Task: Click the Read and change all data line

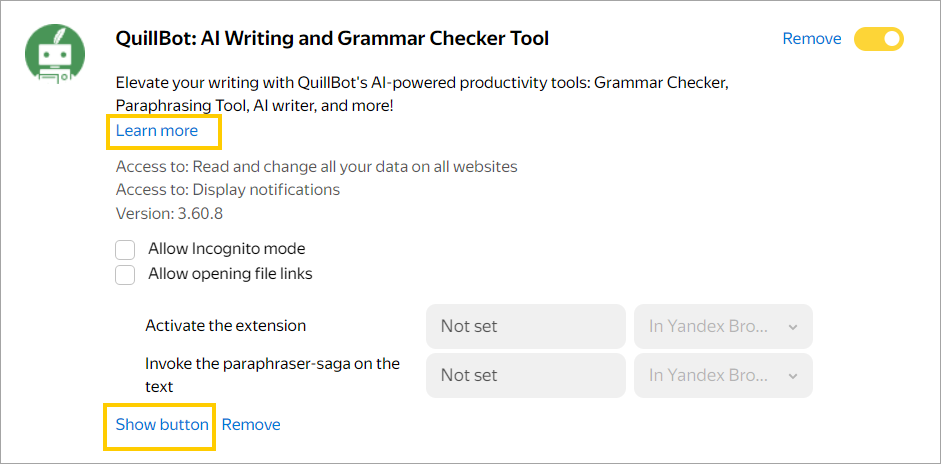Action: click(x=316, y=166)
